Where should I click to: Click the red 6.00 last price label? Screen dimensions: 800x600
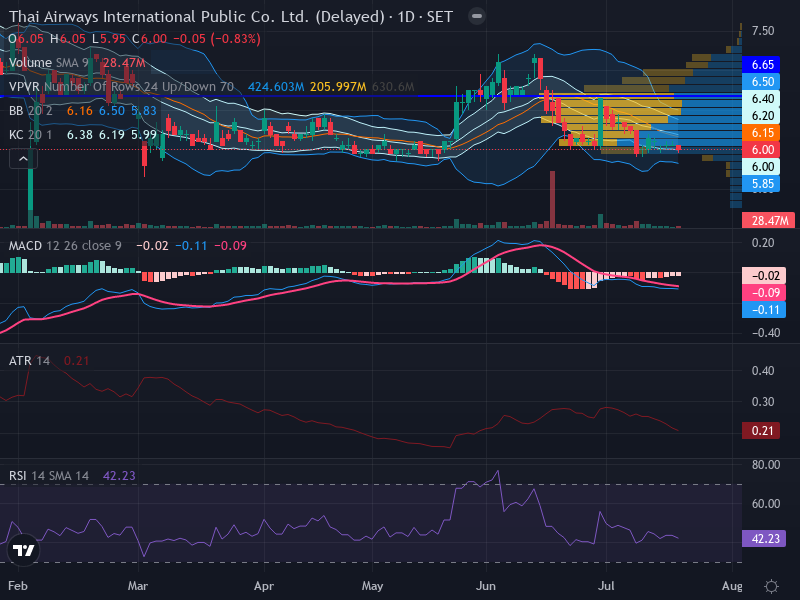[761, 149]
